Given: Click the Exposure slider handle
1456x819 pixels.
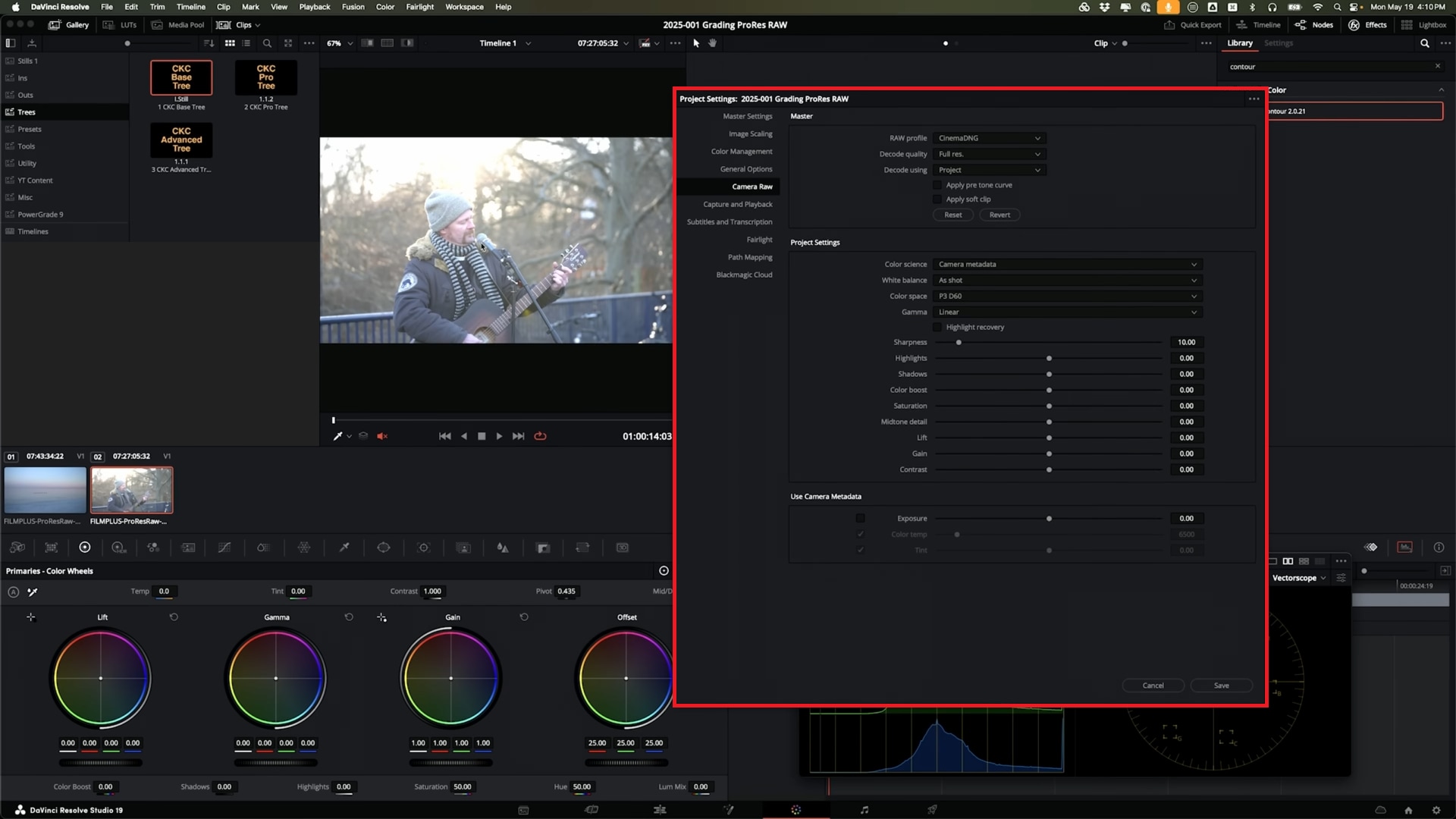Looking at the screenshot, I should coord(1049,519).
